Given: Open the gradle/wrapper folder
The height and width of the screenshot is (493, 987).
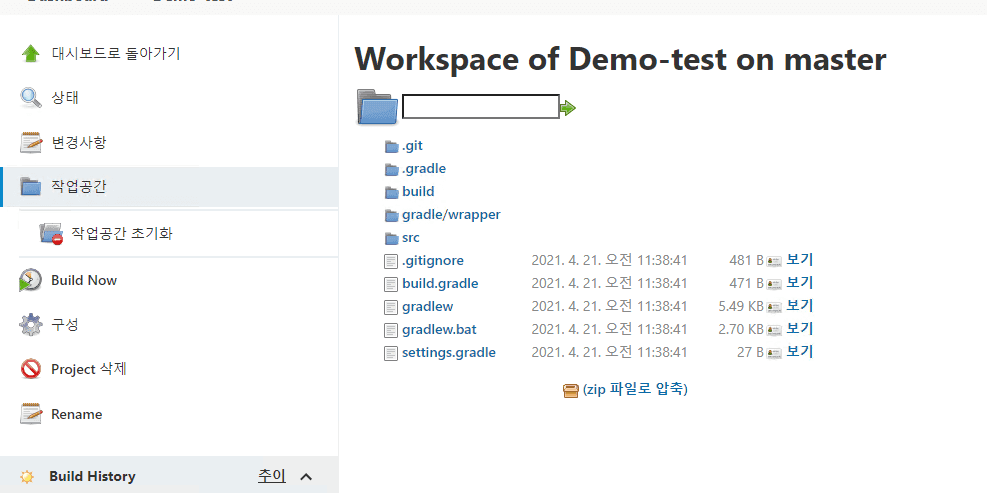Looking at the screenshot, I should [x=451, y=215].
